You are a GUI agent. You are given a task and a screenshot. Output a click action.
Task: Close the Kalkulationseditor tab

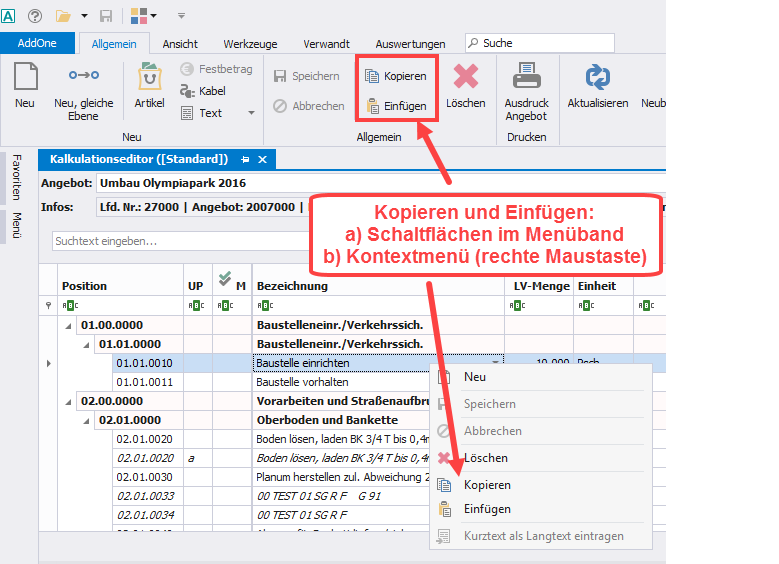click(x=263, y=160)
